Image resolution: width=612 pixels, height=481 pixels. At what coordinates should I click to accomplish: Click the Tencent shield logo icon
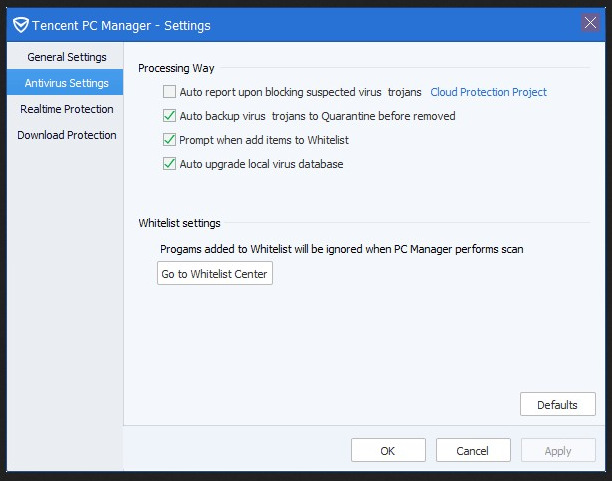point(21,25)
